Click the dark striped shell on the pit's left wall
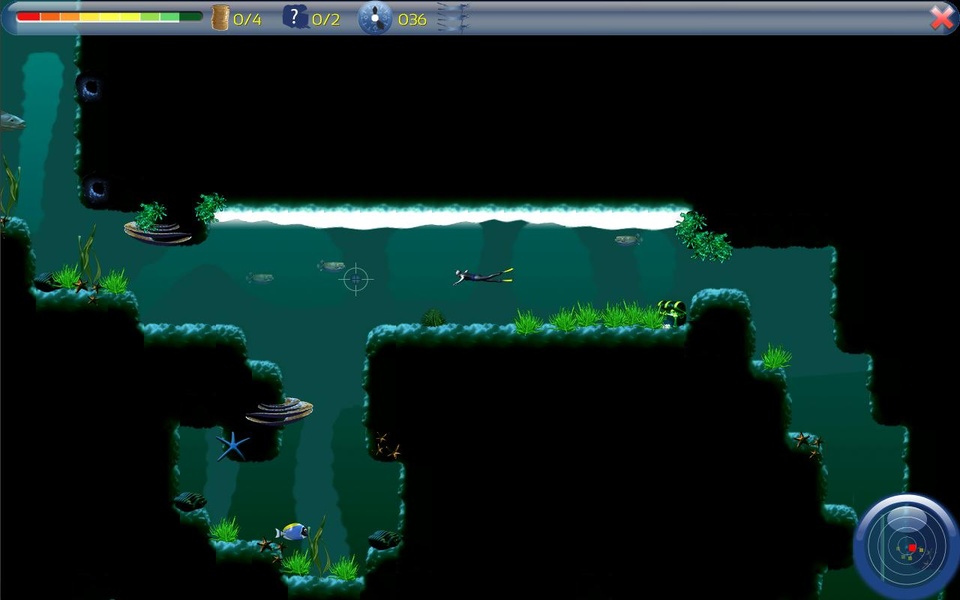This screenshot has height=600, width=960. pos(190,501)
